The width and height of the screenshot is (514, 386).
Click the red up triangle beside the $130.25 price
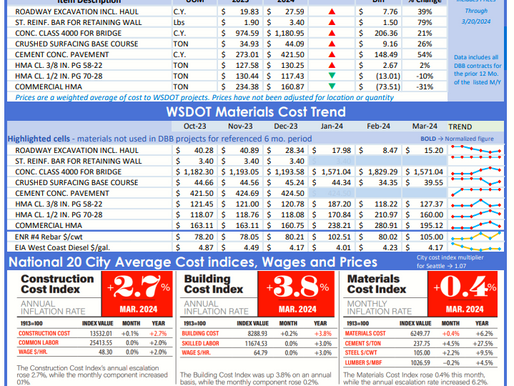click(x=331, y=65)
